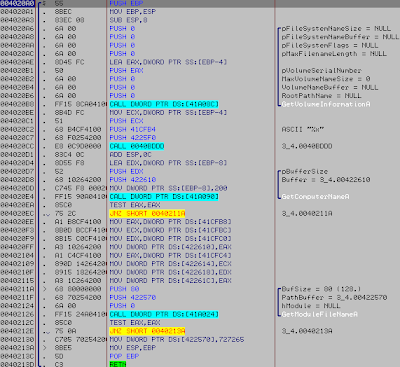Viewport: 400px width, 367px height.
Task: Select the CALL DWORD PTR DS:[41A08C] instruction
Action: click(164, 104)
